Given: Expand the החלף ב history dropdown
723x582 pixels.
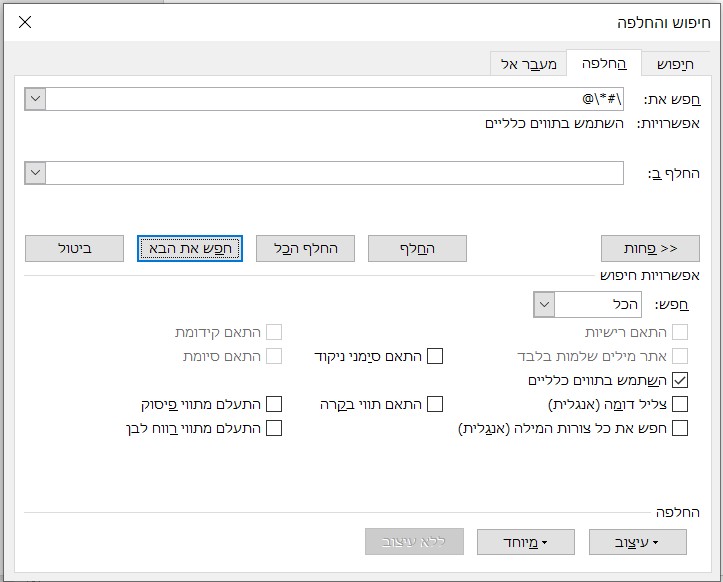Looking at the screenshot, I should click(x=35, y=173).
